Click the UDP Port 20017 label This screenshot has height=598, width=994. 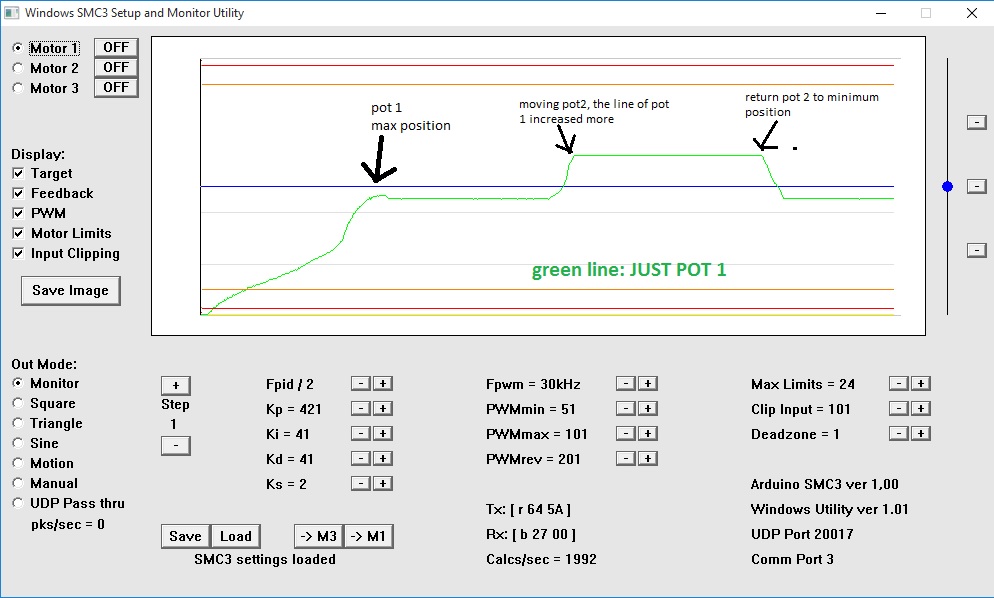[x=802, y=534]
